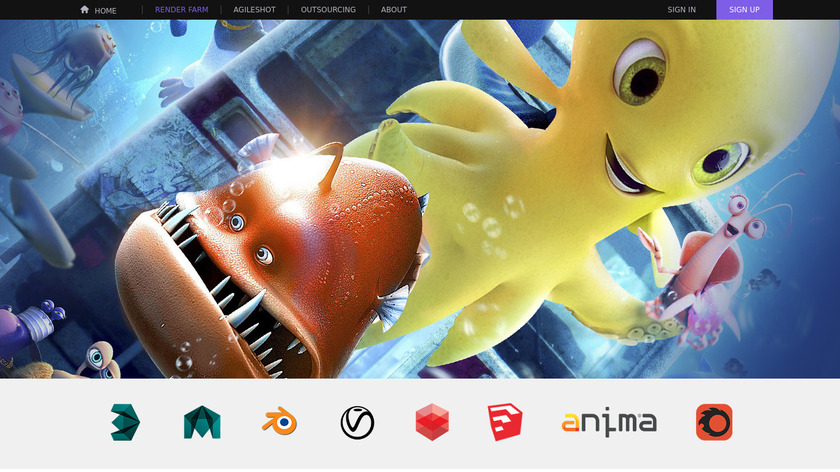
Task: Go to the AGILESHOT page
Action: pyautogui.click(x=254, y=10)
